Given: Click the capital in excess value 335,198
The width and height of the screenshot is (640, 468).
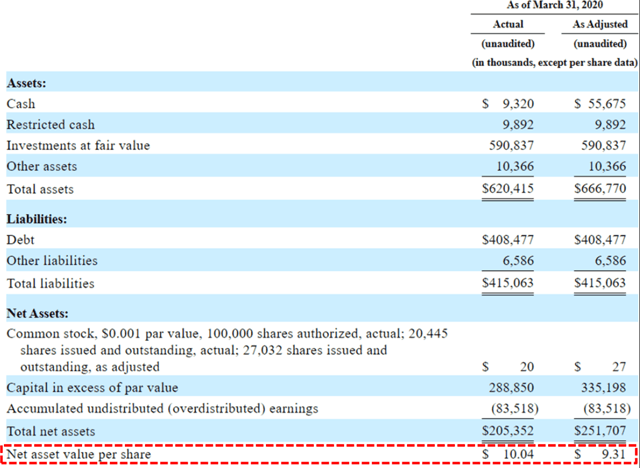Looking at the screenshot, I should 603,388.
